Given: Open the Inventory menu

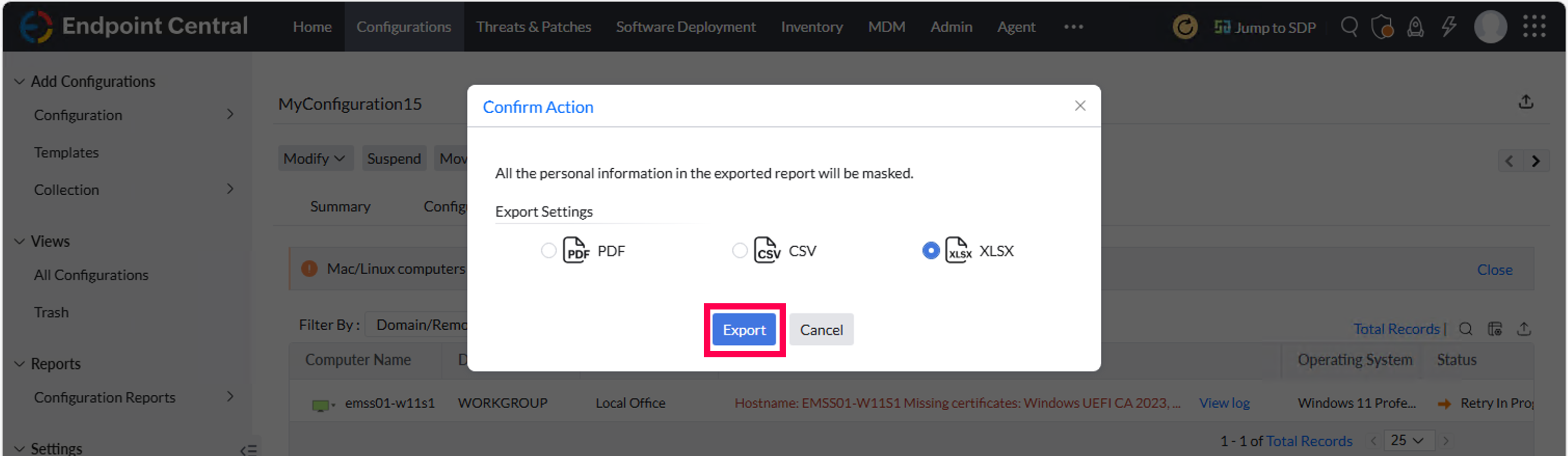Looking at the screenshot, I should coord(811,27).
